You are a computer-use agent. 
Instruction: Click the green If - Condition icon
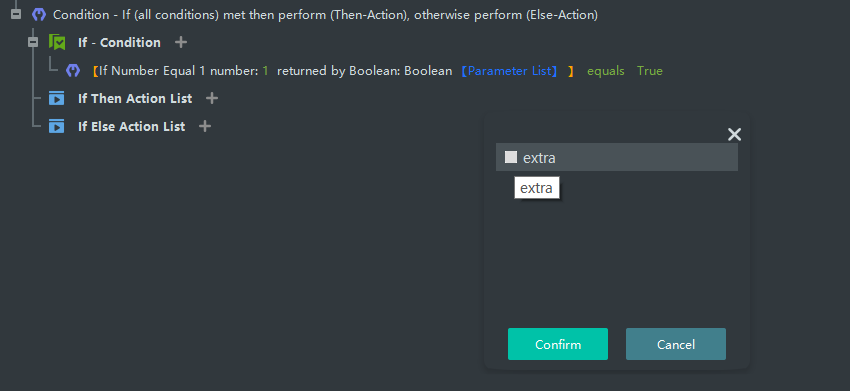[x=57, y=42]
